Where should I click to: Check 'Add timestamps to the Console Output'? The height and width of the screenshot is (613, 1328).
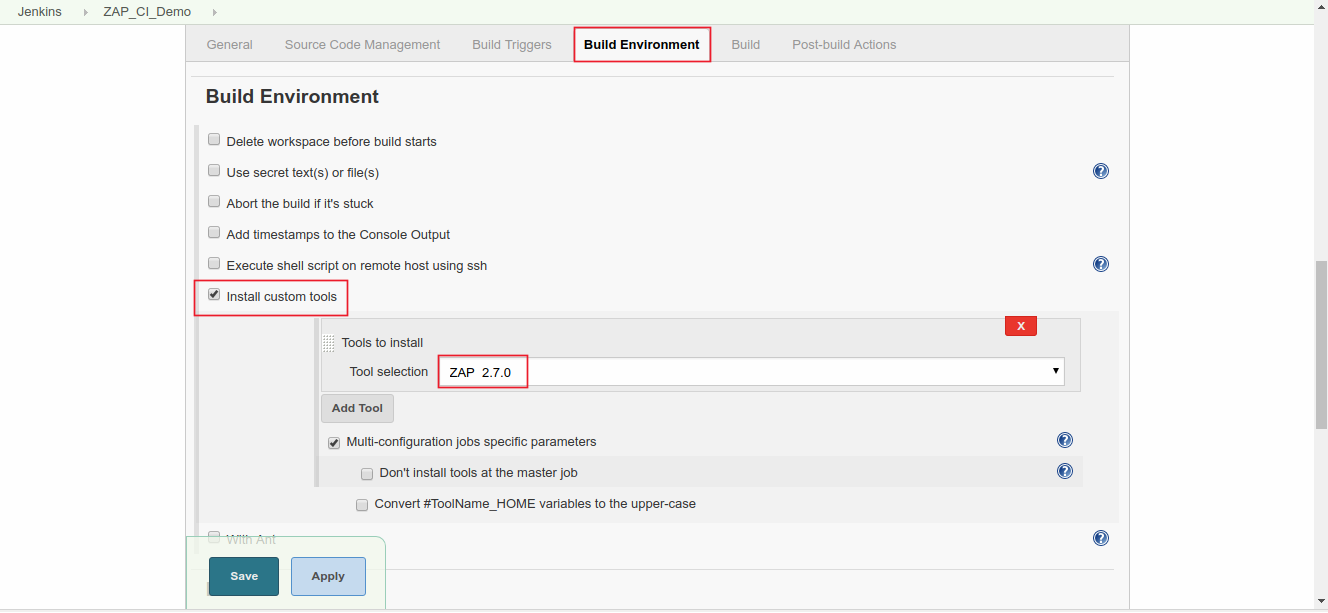click(214, 232)
